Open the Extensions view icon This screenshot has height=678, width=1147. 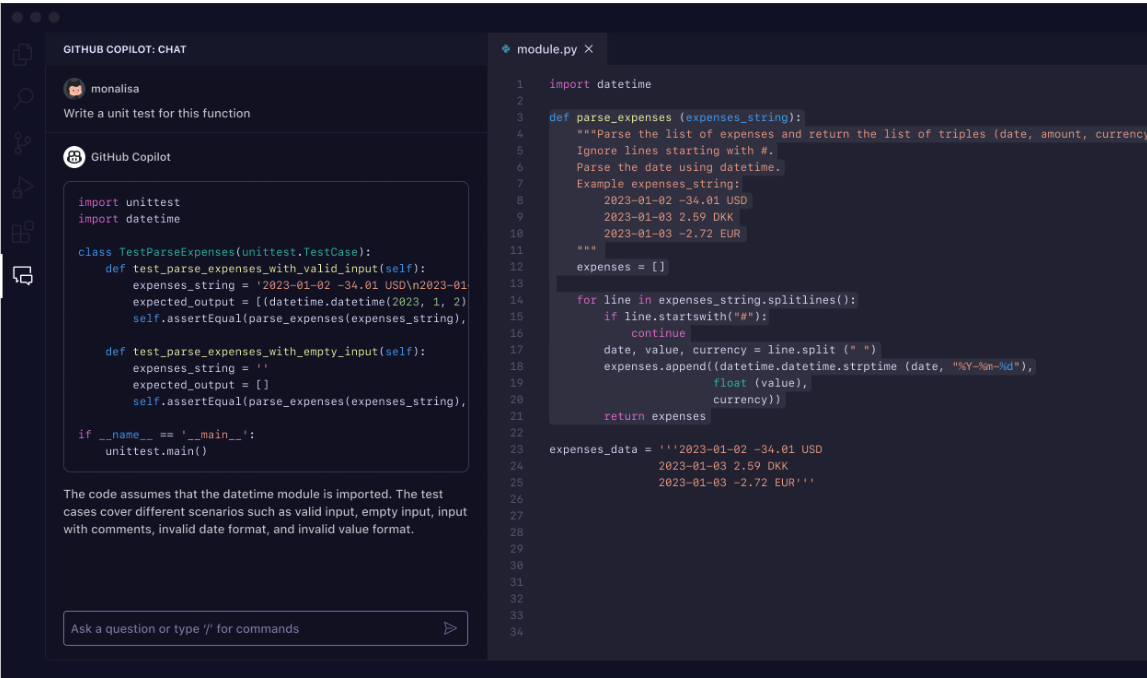point(22,233)
